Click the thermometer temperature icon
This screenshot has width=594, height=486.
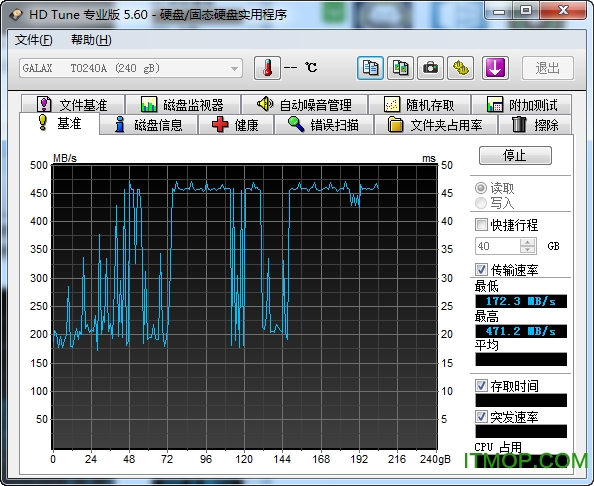(x=267, y=68)
